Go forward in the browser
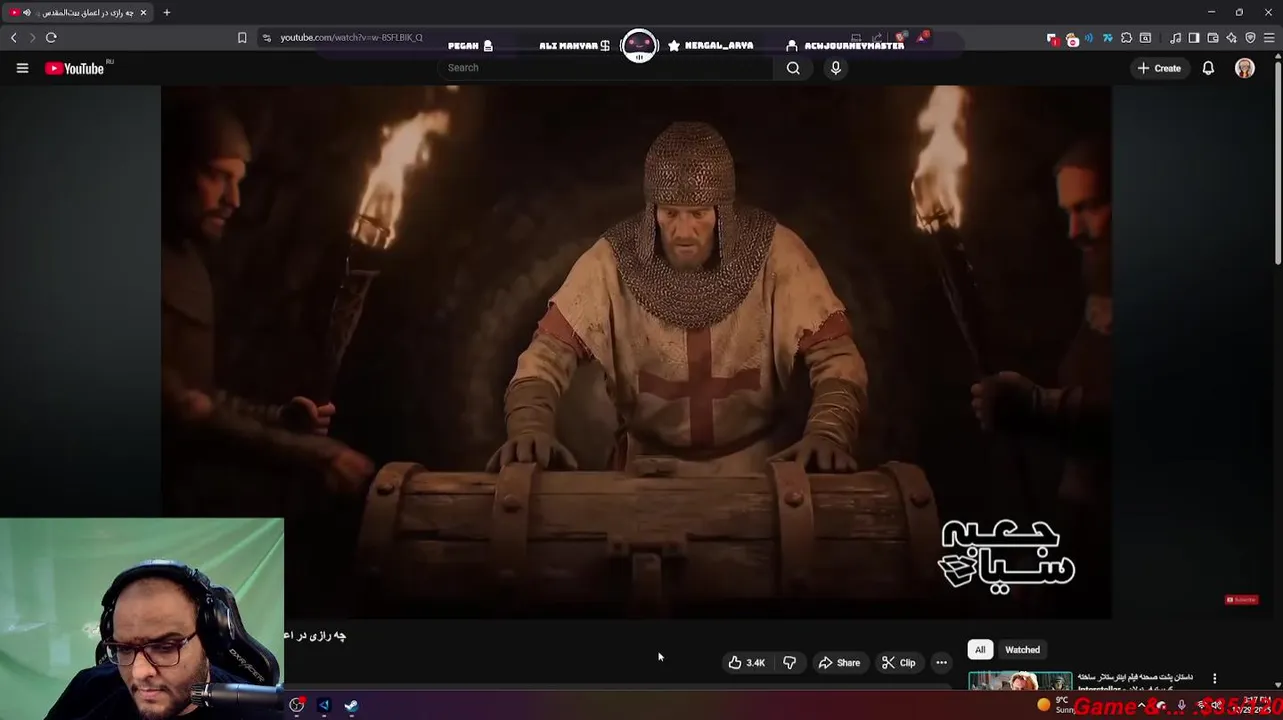This screenshot has width=1283, height=720. pyautogui.click(x=32, y=37)
